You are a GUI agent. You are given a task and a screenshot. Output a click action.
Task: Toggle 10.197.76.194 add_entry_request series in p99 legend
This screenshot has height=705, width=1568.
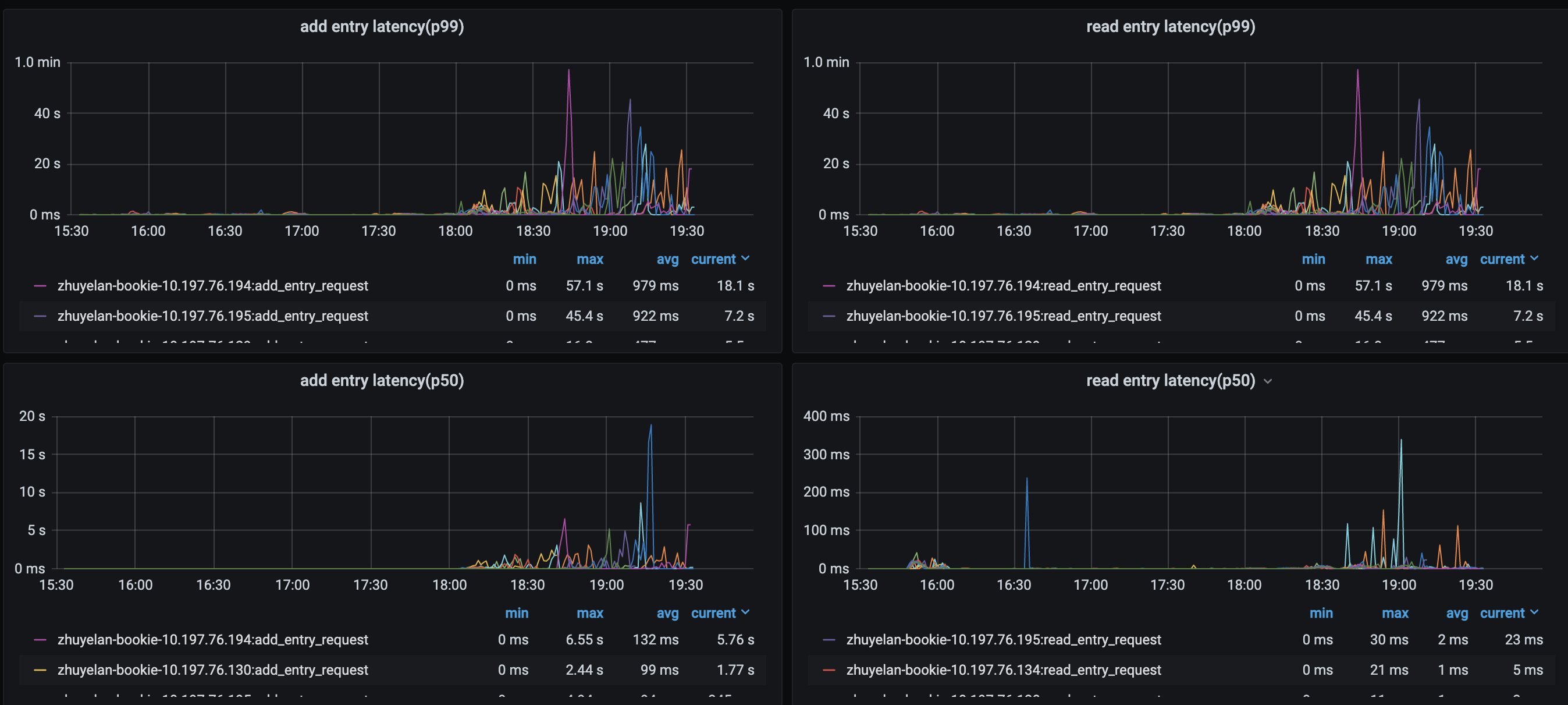[212, 285]
